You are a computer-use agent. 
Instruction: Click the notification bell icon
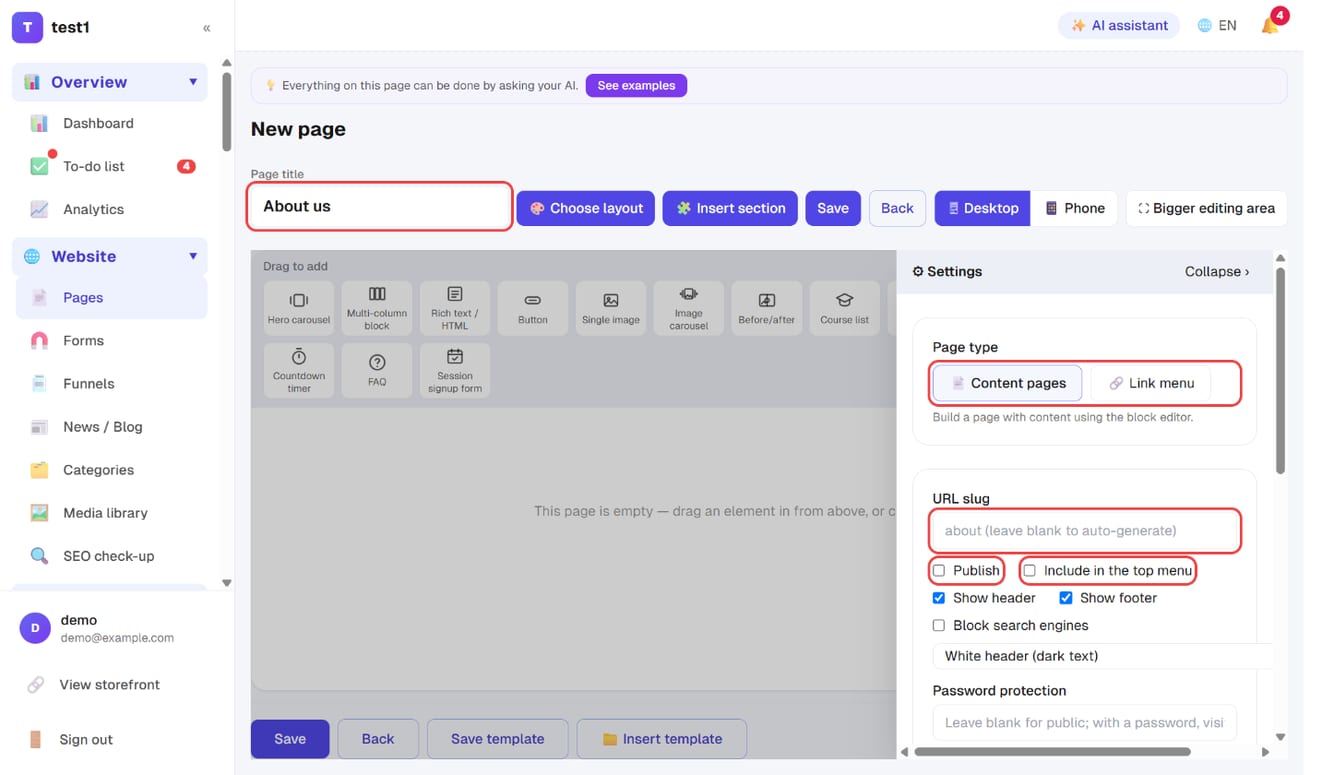[x=1270, y=26]
